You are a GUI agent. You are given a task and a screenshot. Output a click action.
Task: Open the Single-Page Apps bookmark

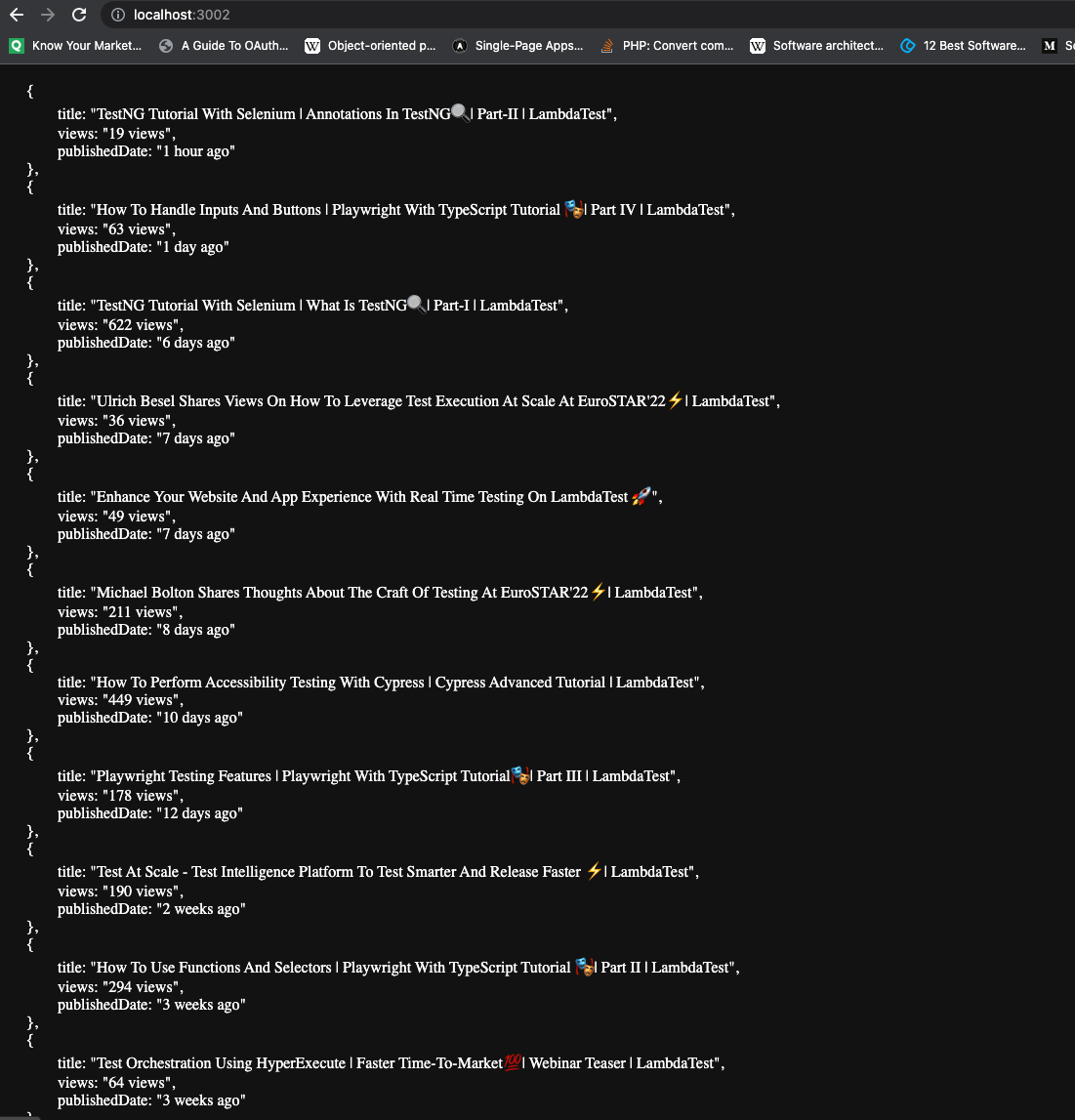point(527,45)
